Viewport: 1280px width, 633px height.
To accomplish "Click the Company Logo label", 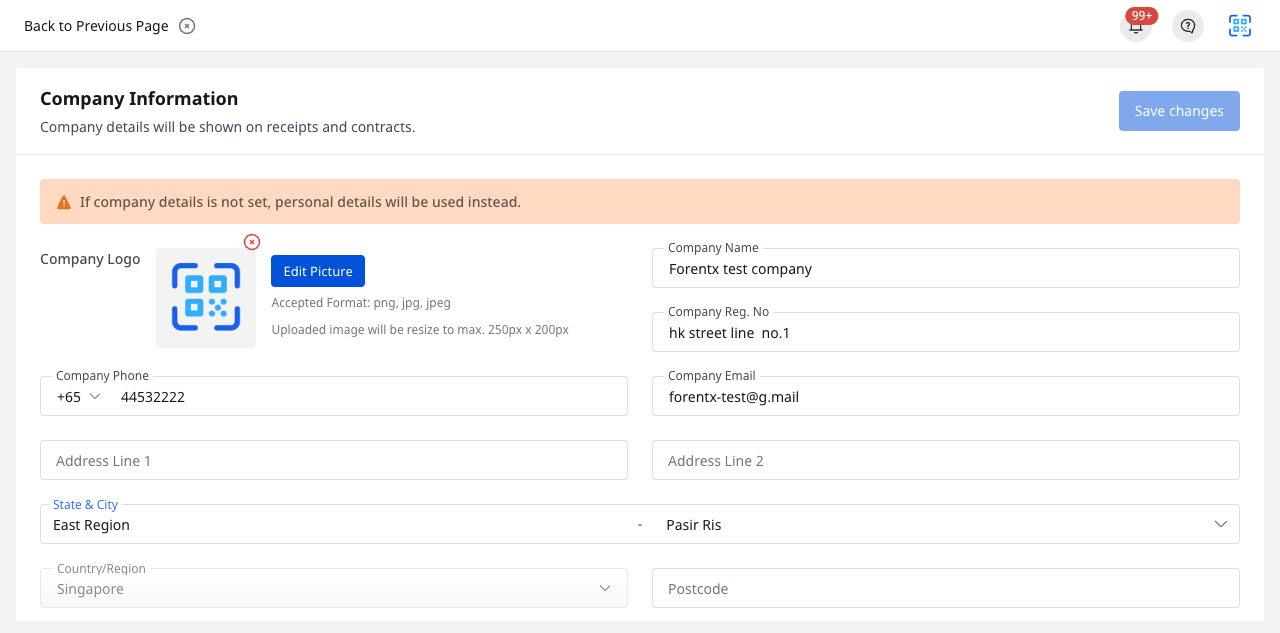I will (x=90, y=259).
